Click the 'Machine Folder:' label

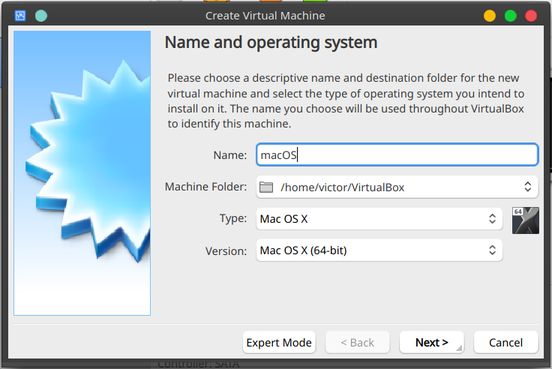[x=206, y=187]
